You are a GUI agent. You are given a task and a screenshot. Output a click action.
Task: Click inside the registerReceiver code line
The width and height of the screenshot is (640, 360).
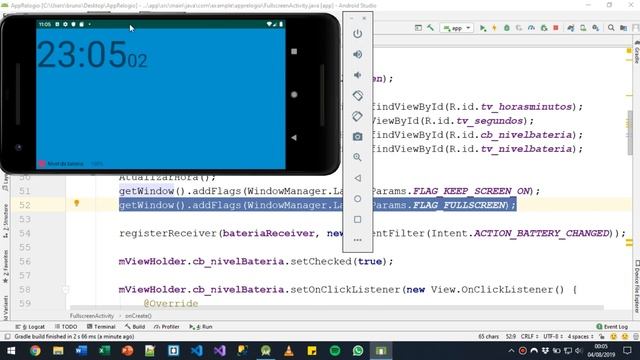coord(372,233)
